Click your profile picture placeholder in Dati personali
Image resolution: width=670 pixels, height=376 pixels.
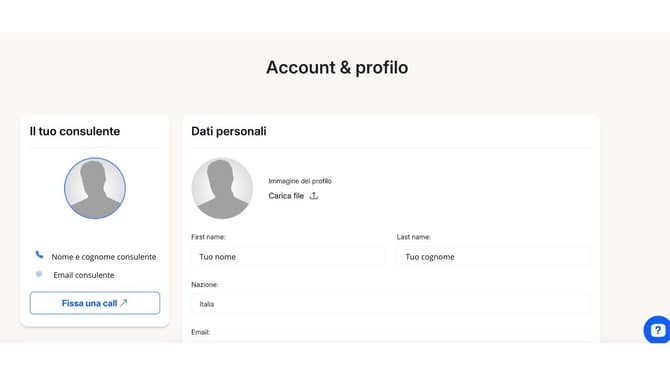click(222, 188)
